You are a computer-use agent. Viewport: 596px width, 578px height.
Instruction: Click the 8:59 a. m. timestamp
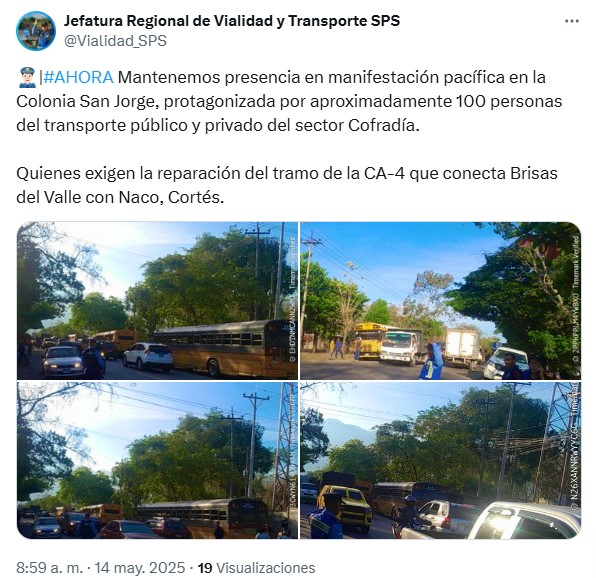pyautogui.click(x=49, y=568)
